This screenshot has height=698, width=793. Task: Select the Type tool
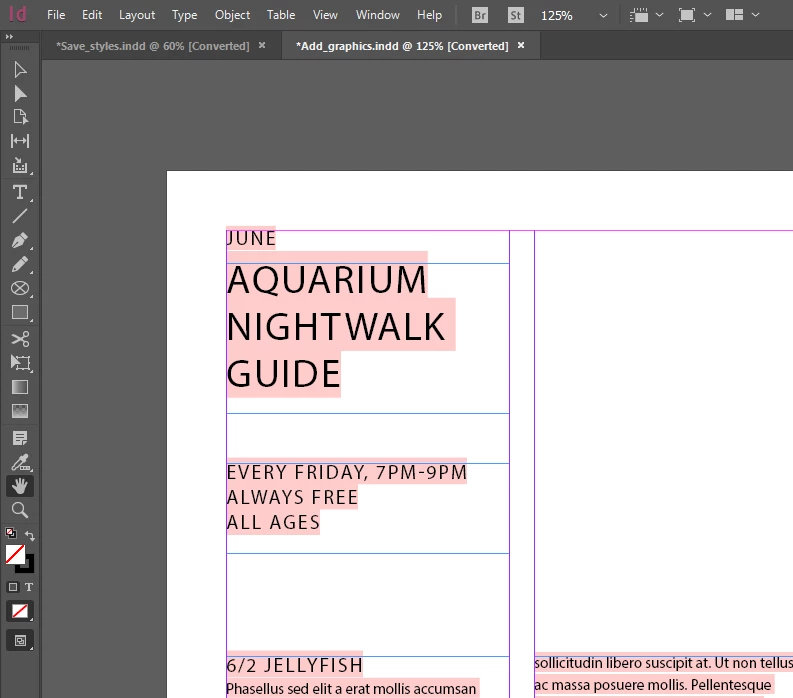[x=20, y=192]
